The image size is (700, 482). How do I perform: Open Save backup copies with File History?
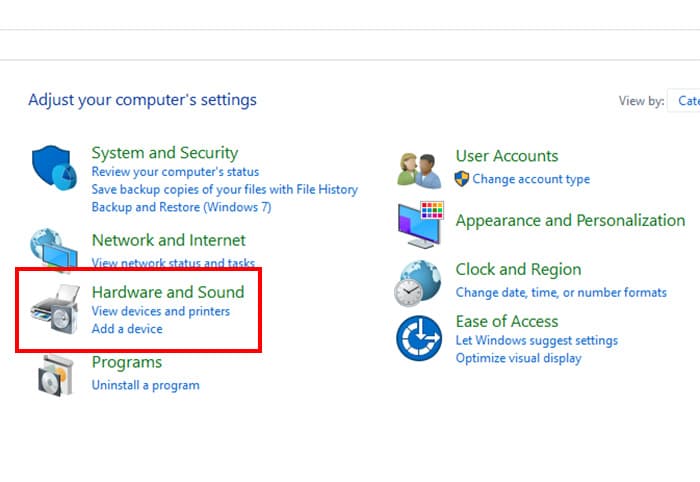pyautogui.click(x=225, y=189)
